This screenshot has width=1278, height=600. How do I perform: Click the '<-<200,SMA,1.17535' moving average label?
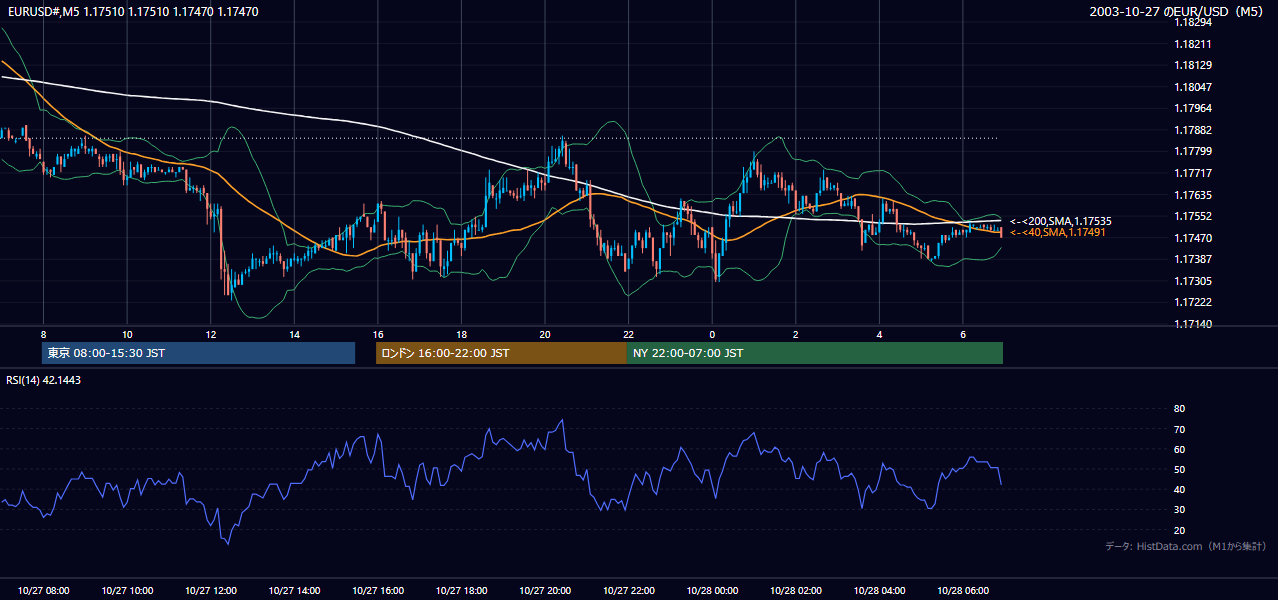pos(1061,221)
